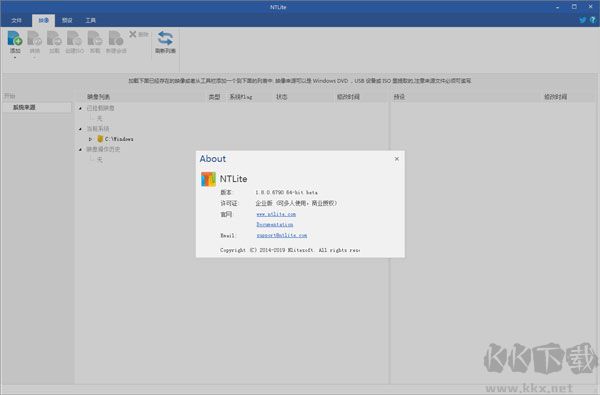The width and height of the screenshot is (600, 395).
Task: Click the image list (映像列表) column header
Action: [98, 97]
